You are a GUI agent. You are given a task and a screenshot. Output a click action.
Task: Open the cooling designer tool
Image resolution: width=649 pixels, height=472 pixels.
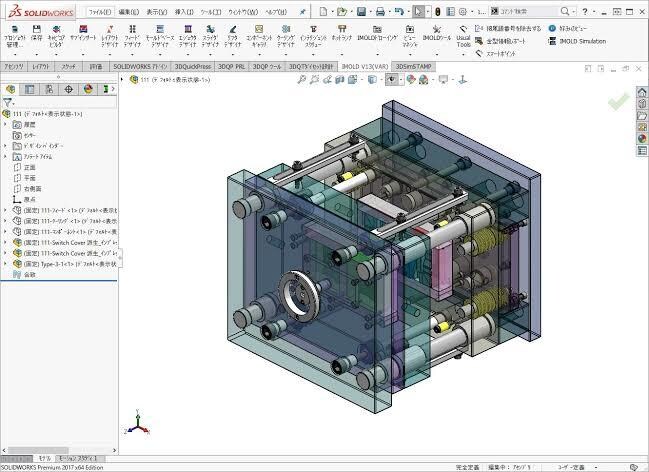click(x=286, y=36)
